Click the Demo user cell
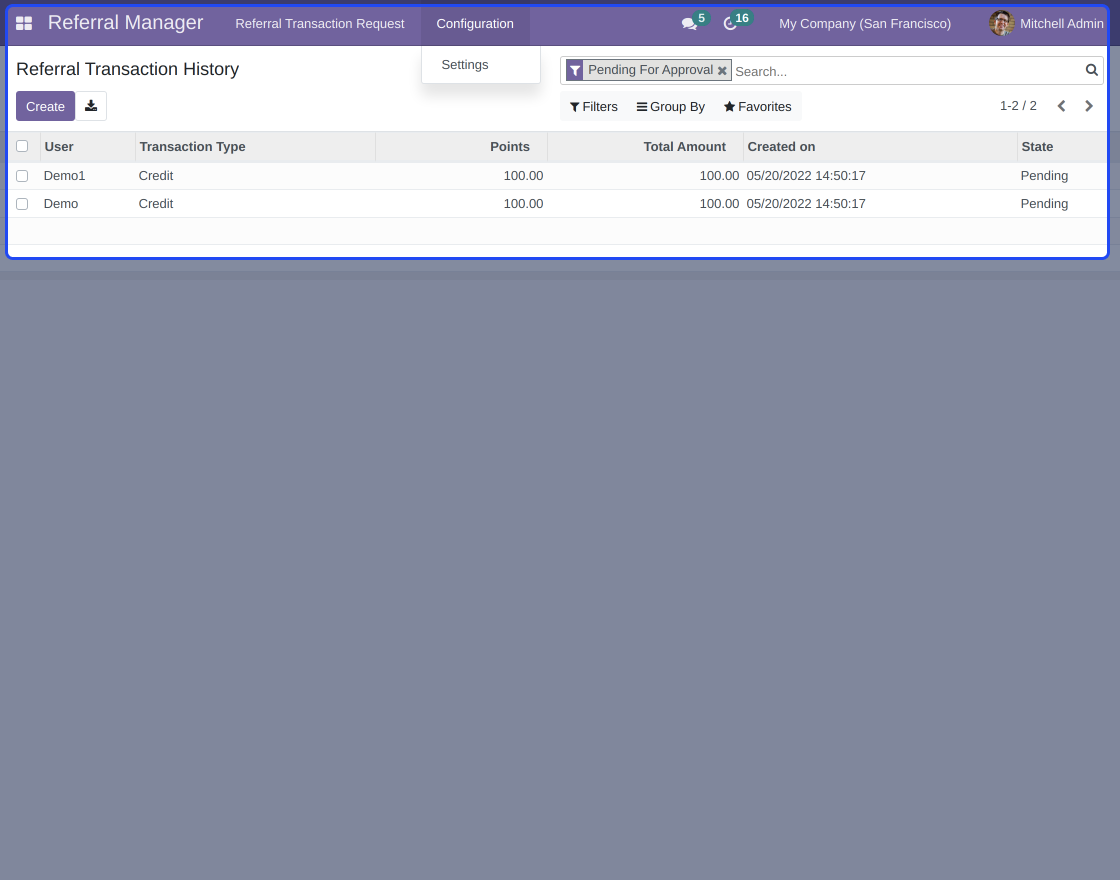The image size is (1120, 880). tap(61, 204)
